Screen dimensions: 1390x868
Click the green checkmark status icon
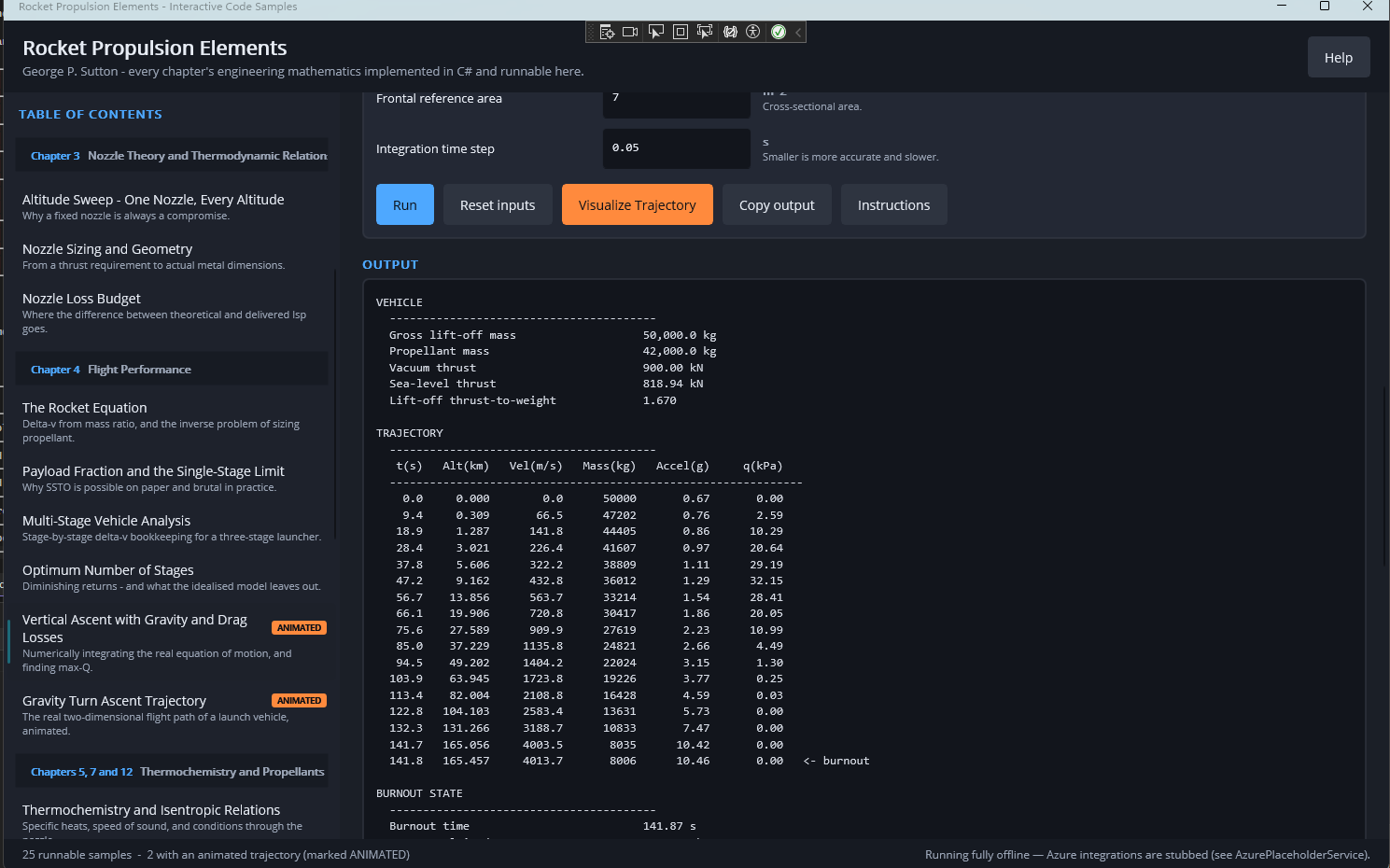coord(779,32)
